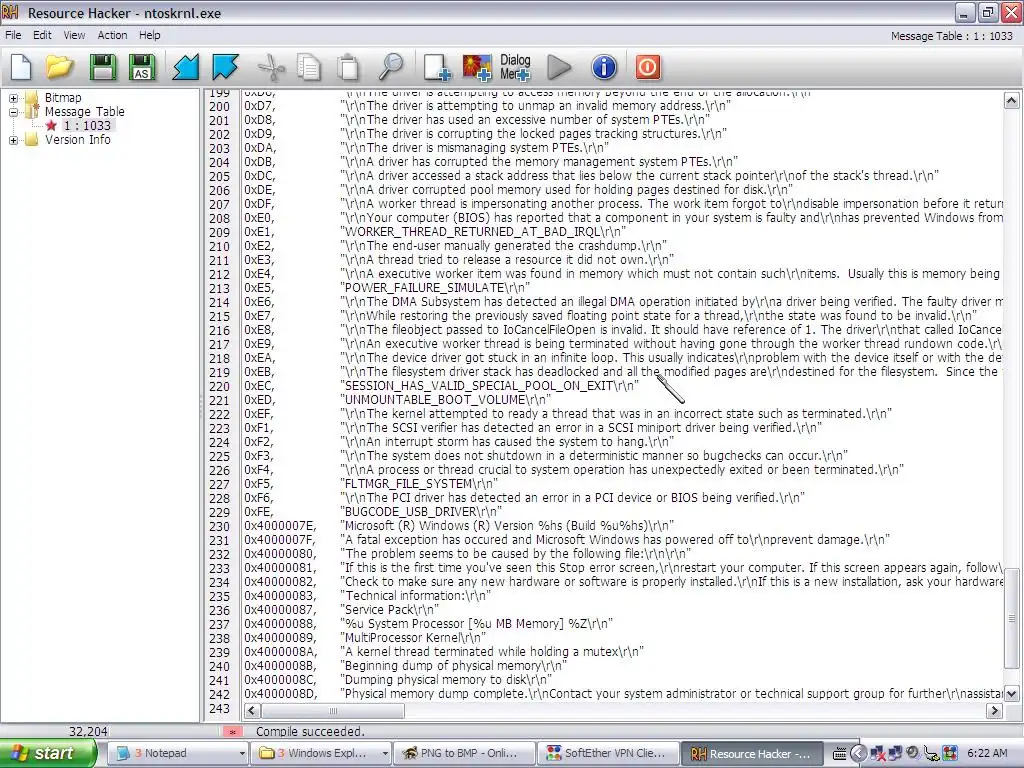Viewport: 1024px width, 768px height.
Task: Select the Message Table folder node
Action: [84, 112]
